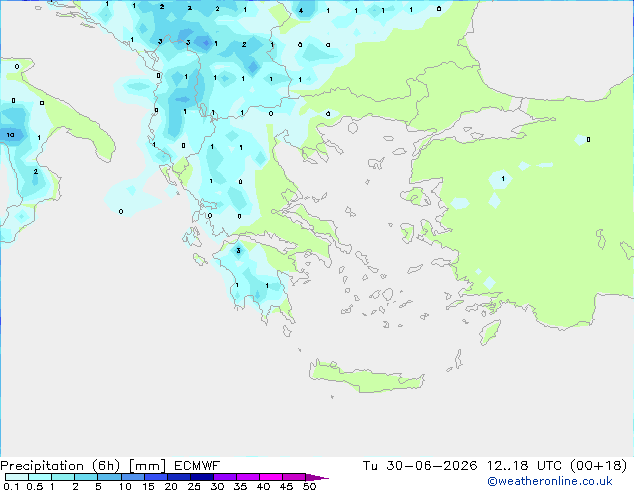The width and height of the screenshot is (634, 490).
Task: Click the '2' value over Calabria, Italy
Action: point(36,171)
